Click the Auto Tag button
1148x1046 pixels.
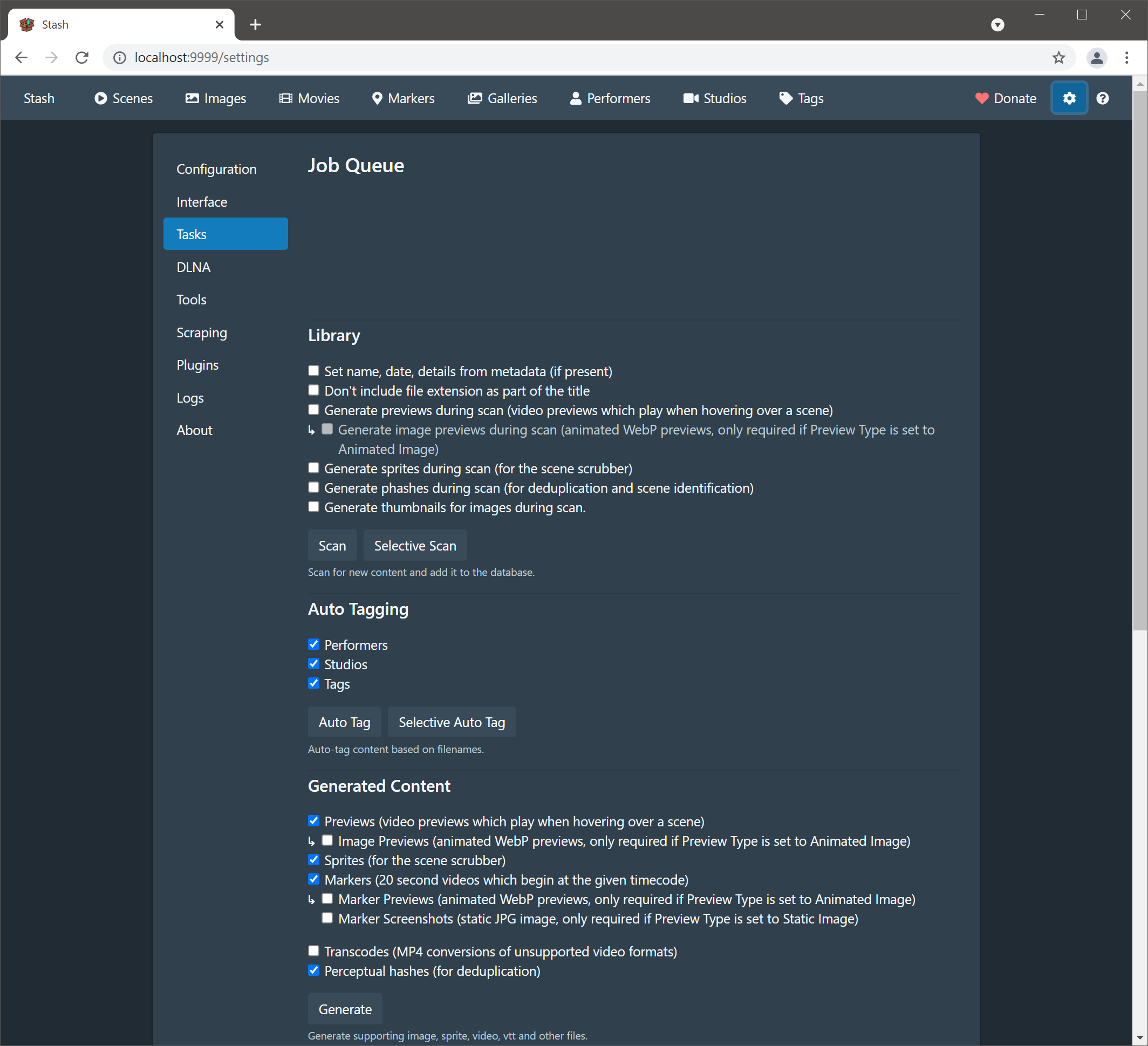[345, 722]
